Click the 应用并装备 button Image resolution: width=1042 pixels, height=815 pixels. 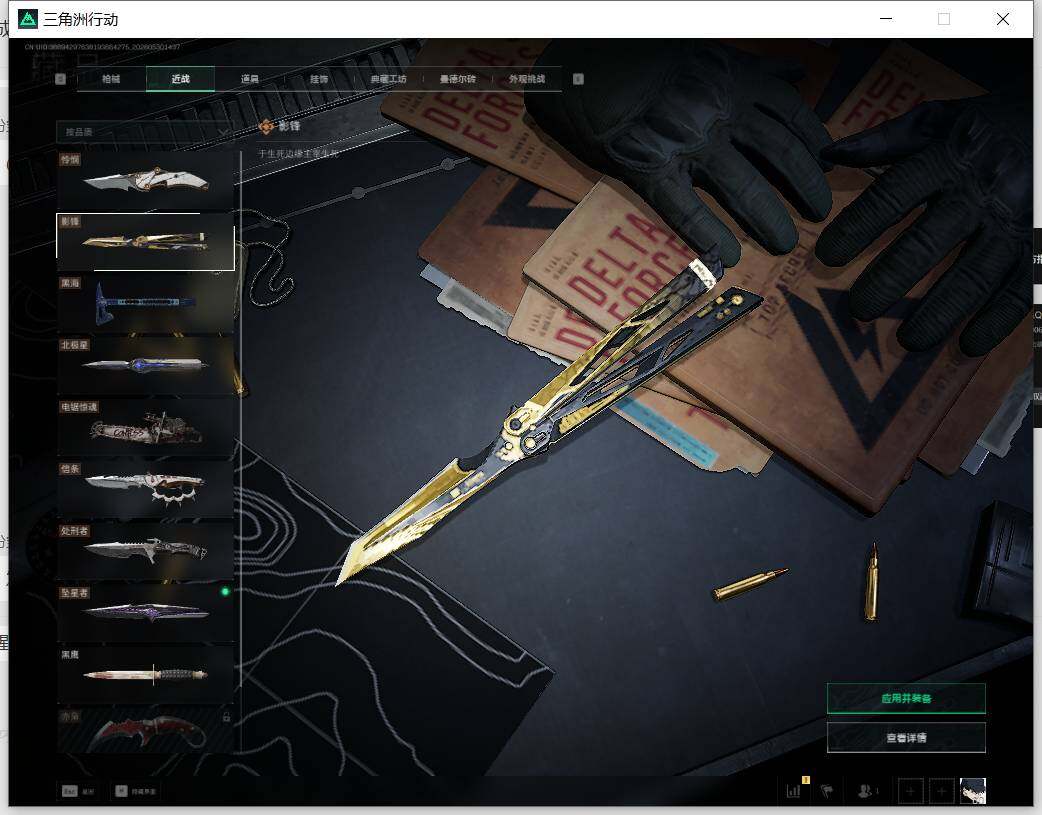coord(906,698)
